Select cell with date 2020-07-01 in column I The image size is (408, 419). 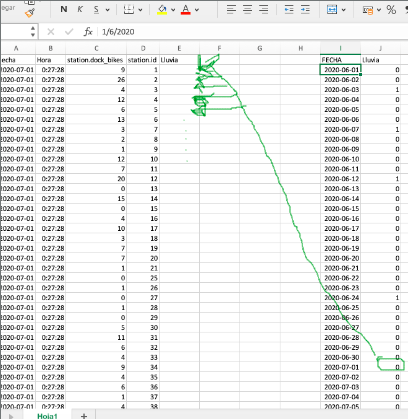[x=340, y=367]
